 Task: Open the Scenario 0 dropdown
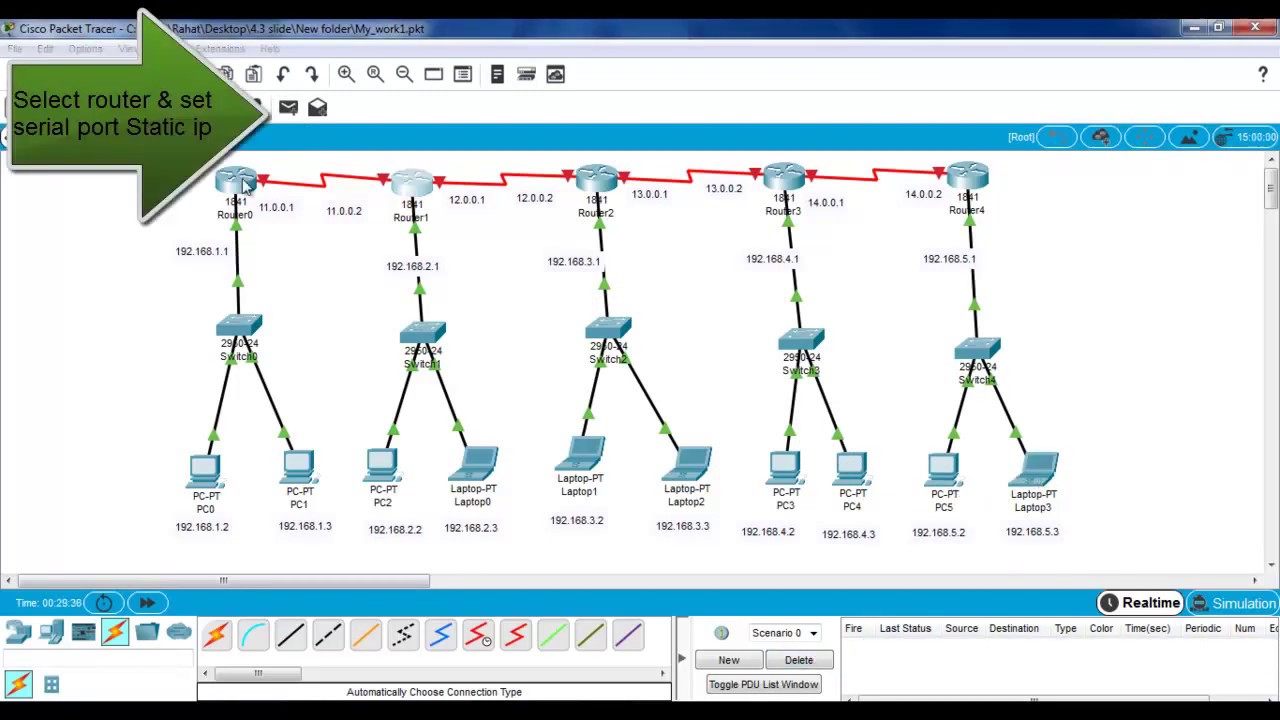coord(785,633)
